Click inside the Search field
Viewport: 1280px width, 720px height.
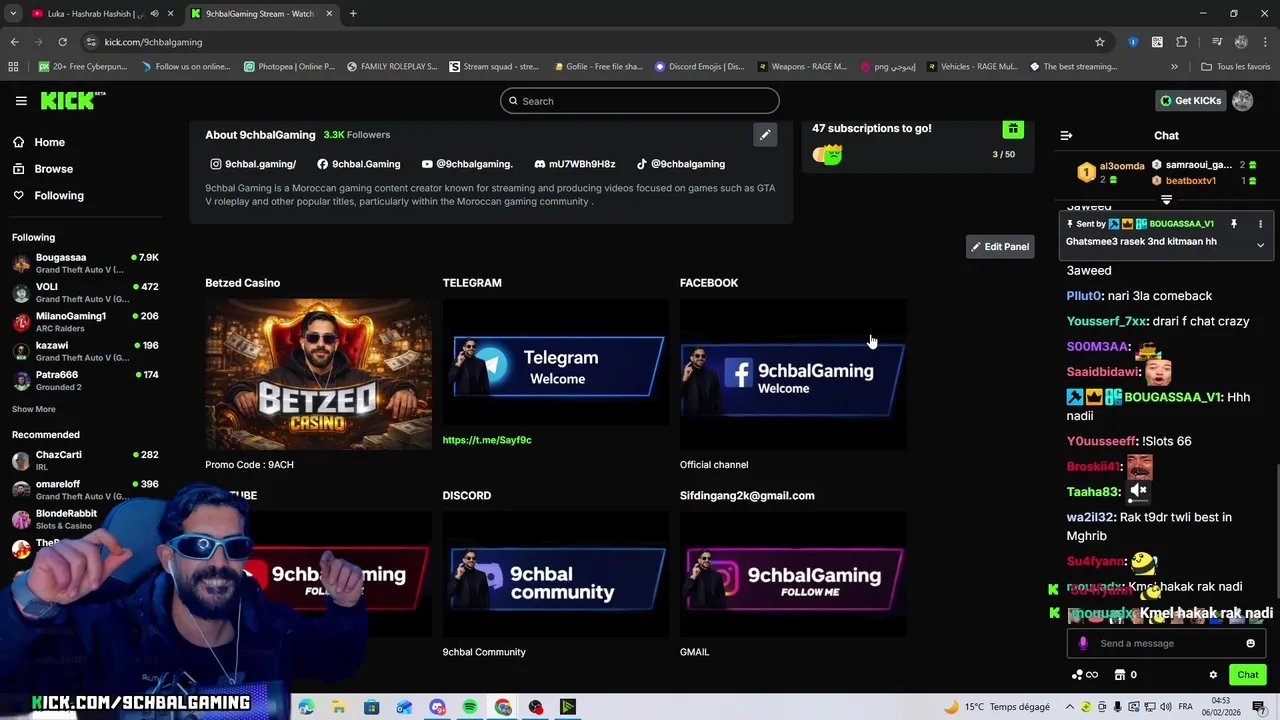tap(640, 101)
